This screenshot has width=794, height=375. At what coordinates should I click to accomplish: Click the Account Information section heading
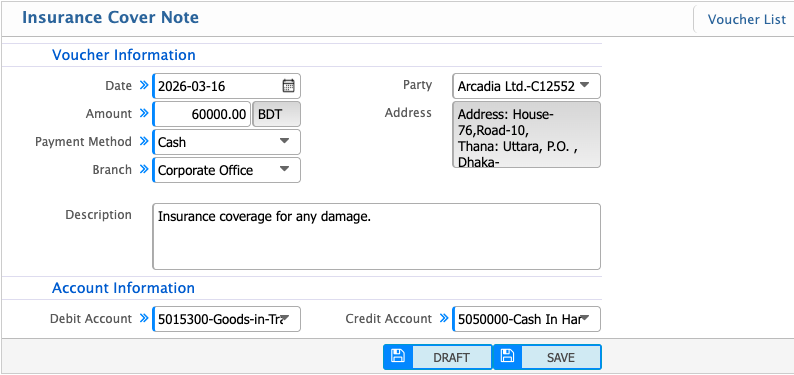tap(124, 287)
